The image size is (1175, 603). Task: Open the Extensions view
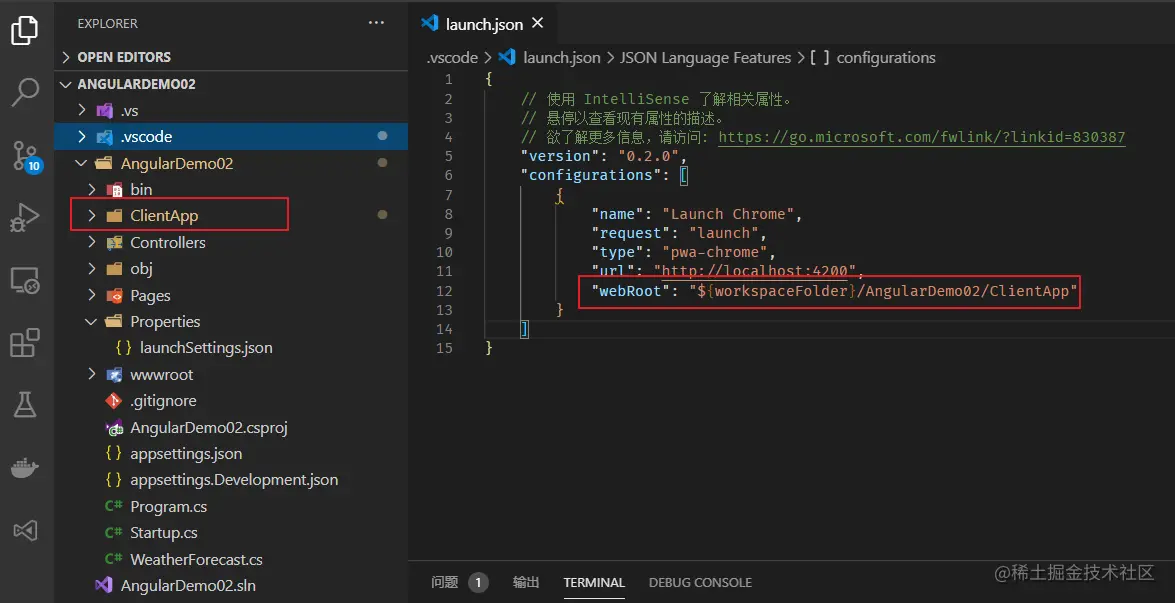(25, 343)
